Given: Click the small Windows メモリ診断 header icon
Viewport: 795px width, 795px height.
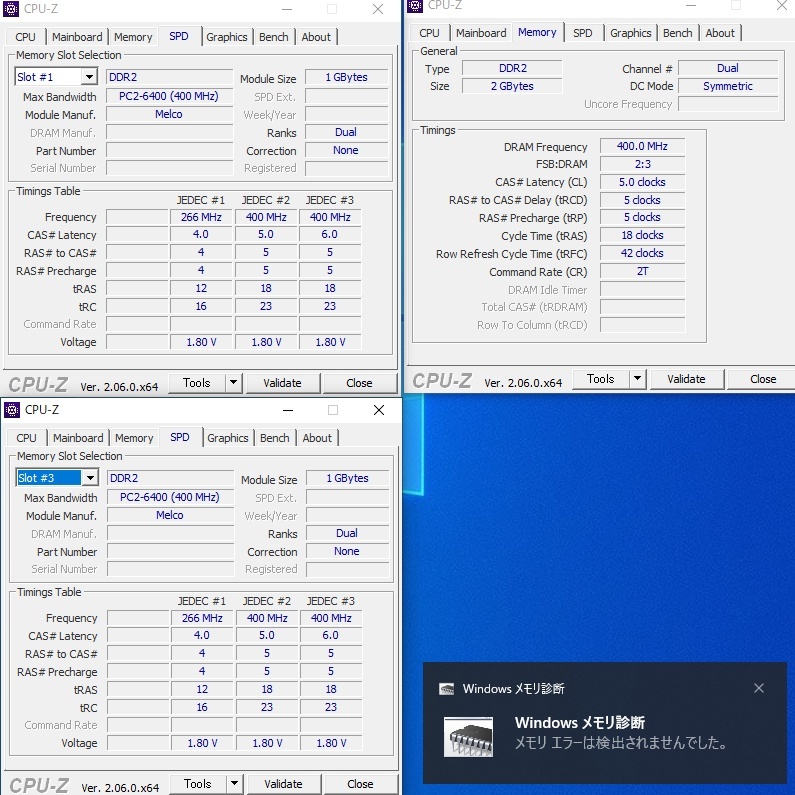Looking at the screenshot, I should click(447, 689).
